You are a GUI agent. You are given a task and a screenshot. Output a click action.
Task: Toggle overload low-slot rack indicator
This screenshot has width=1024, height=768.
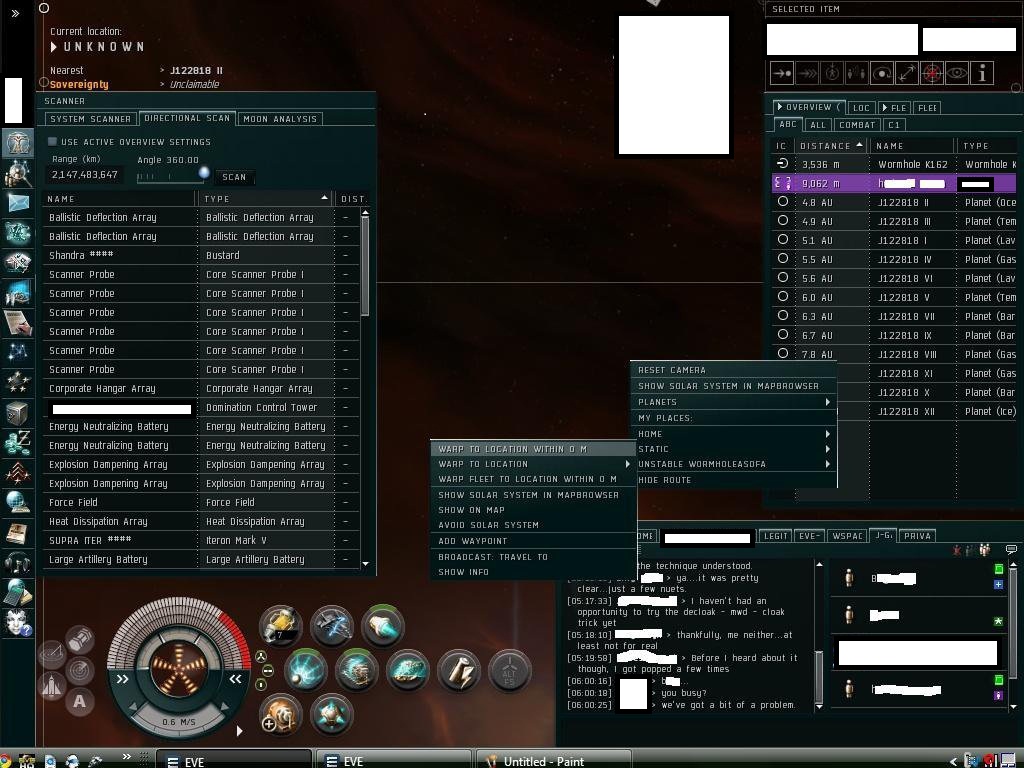(x=261, y=684)
